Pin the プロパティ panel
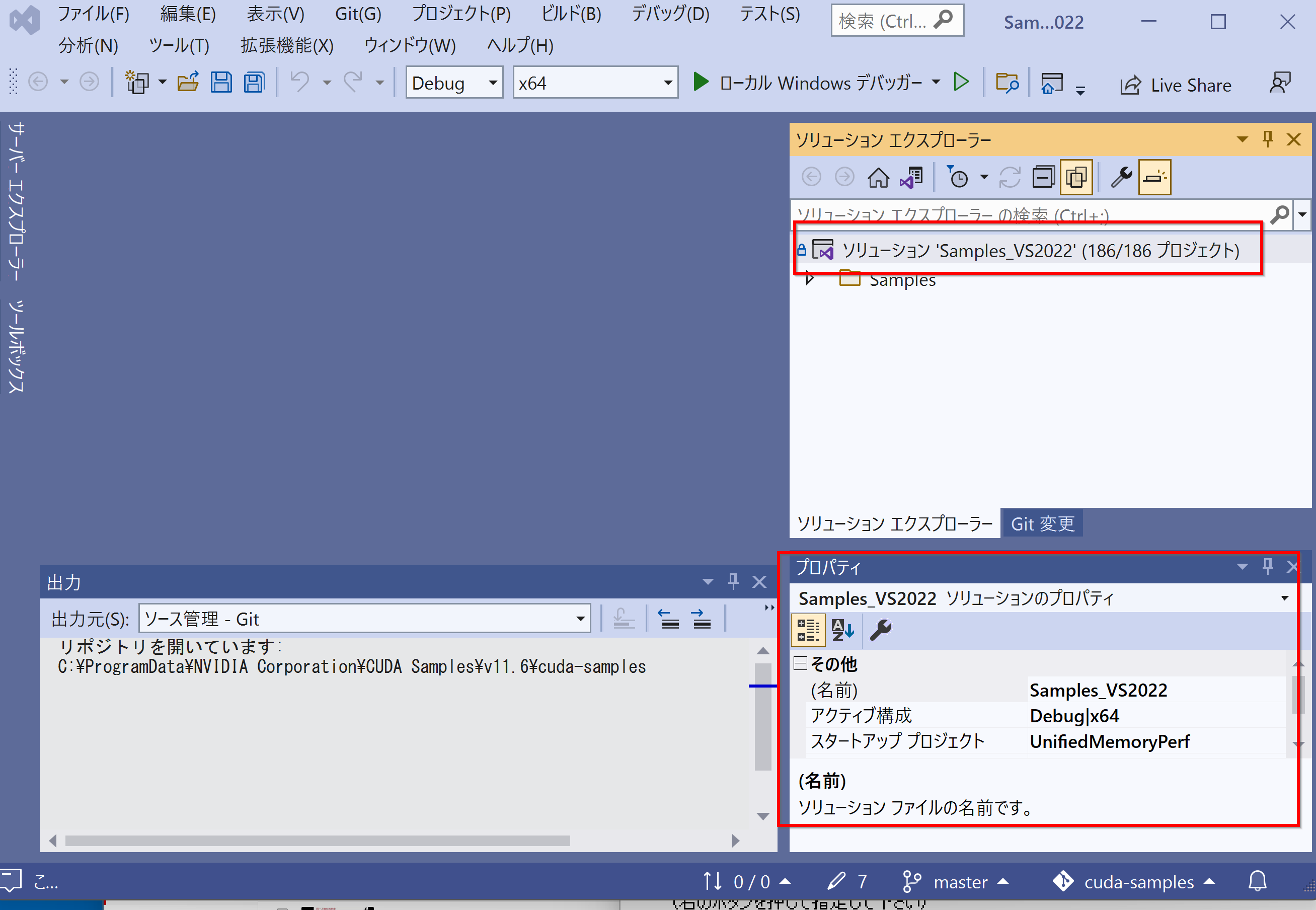This screenshot has height=910, width=1316. (x=1268, y=566)
